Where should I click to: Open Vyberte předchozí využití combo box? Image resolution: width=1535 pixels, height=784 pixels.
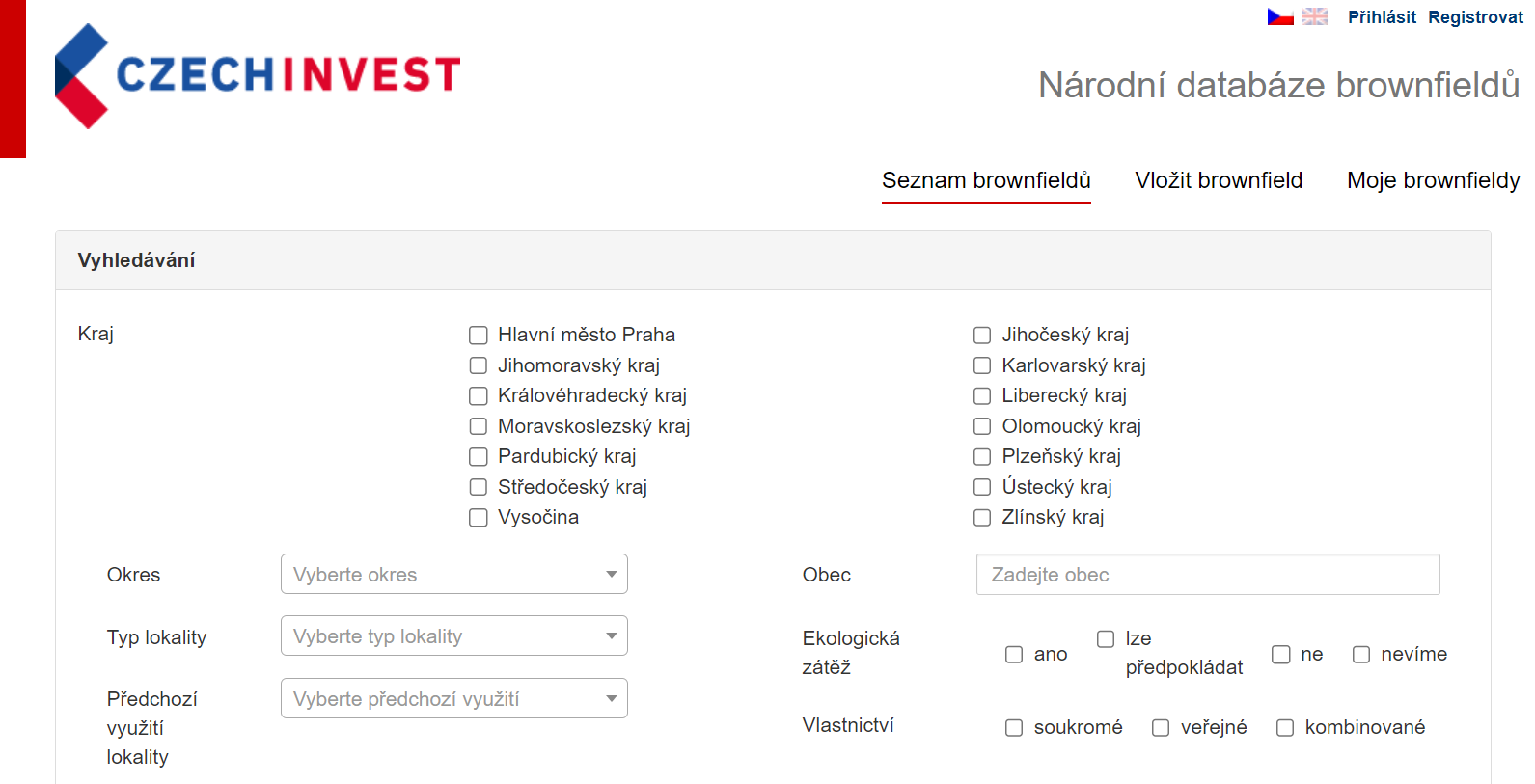tap(453, 699)
